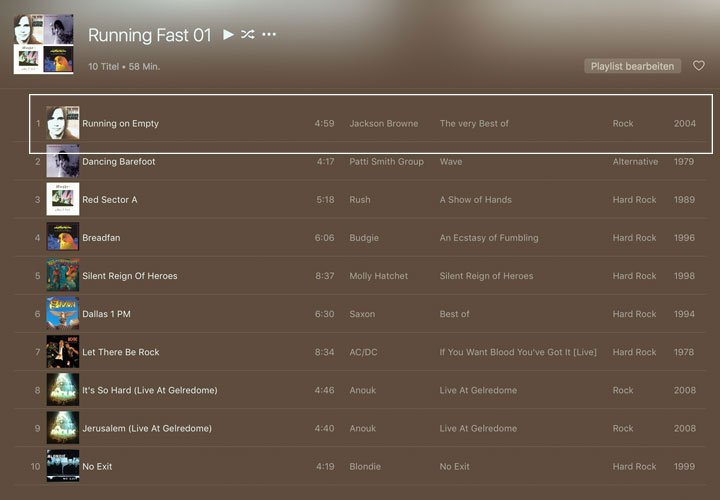The height and width of the screenshot is (500, 720).
Task: Click the Let There Be Rock artwork
Action: (63, 352)
